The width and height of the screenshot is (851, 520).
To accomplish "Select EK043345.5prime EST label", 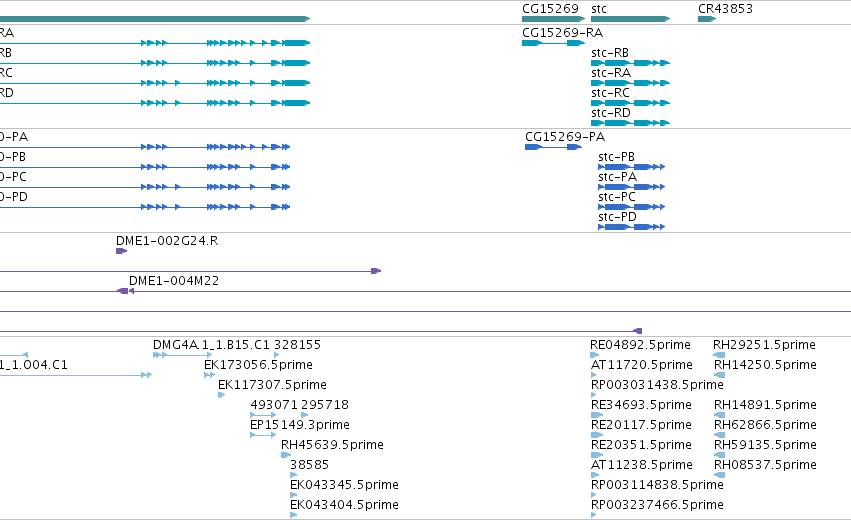I will coord(345,485).
